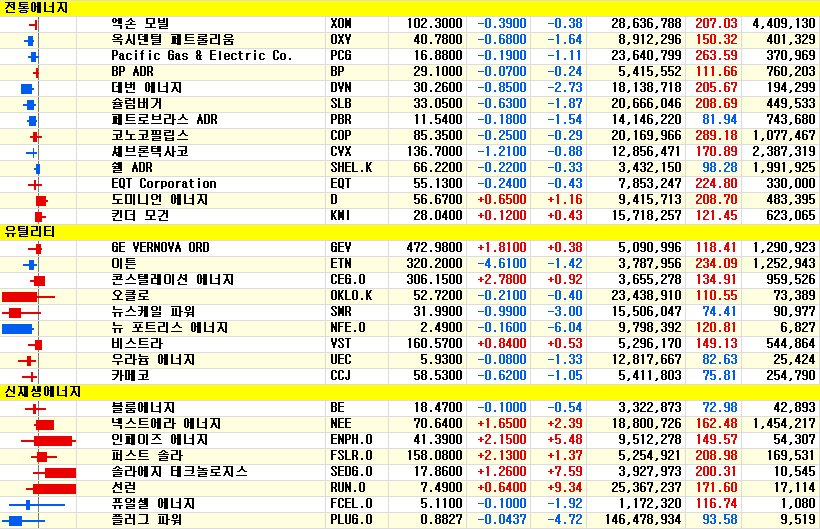Click the FCEL.O ticker cell
The image size is (820, 529).
[351, 504]
